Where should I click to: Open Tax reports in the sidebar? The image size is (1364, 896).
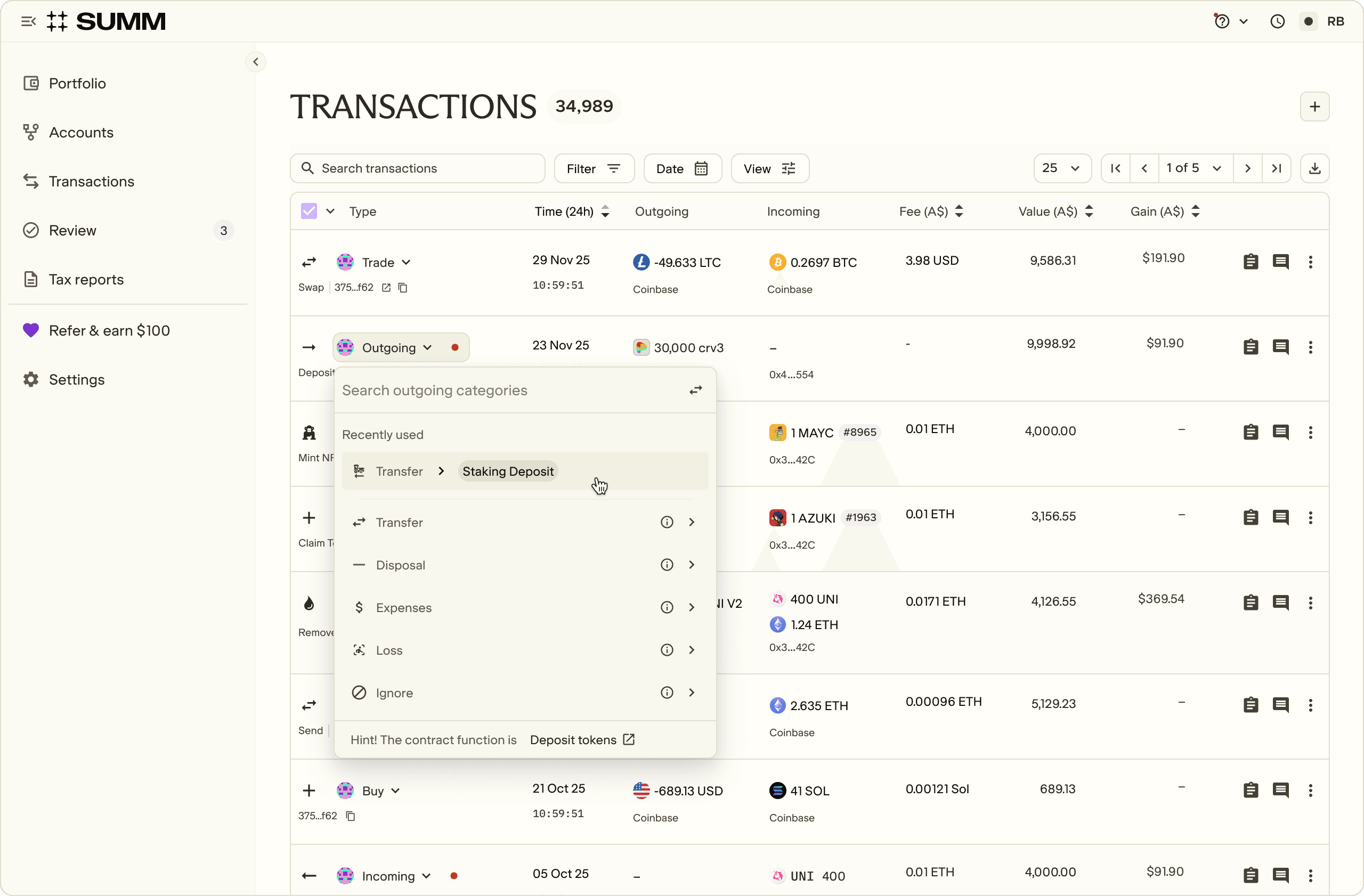(86, 280)
